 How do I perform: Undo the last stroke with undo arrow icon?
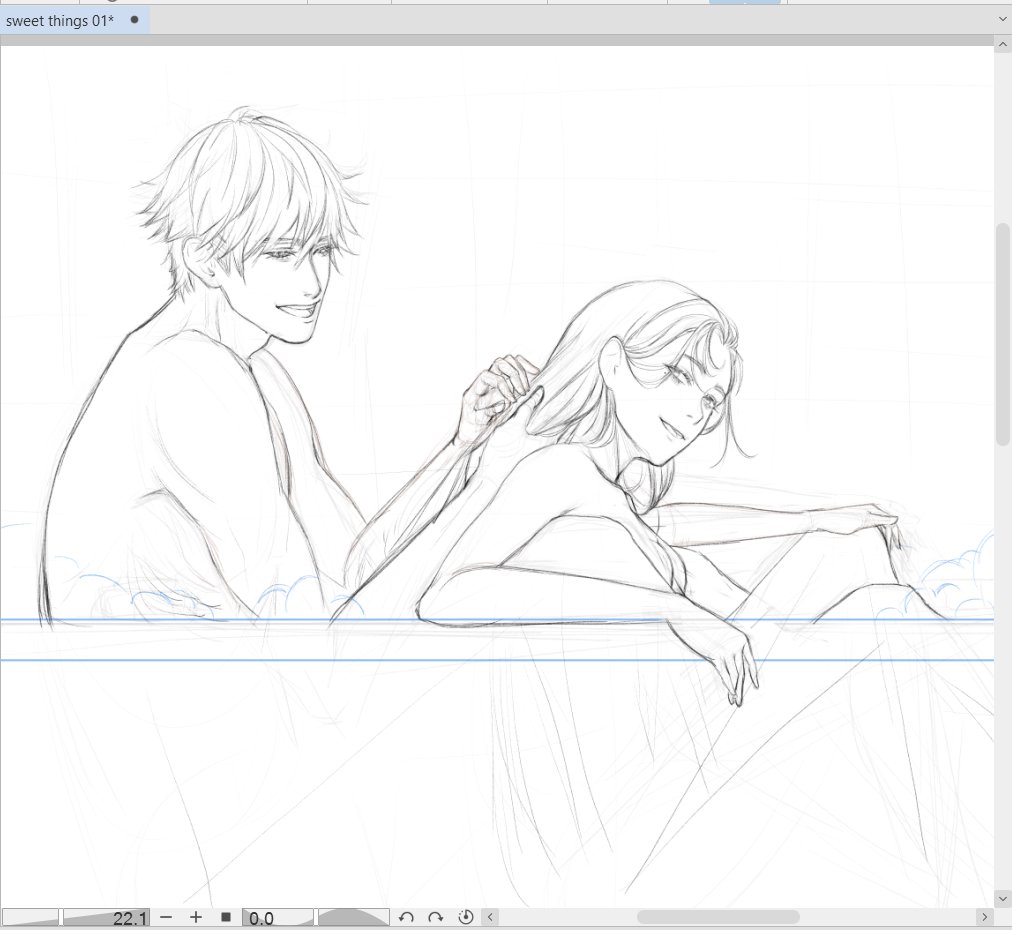(x=406, y=916)
